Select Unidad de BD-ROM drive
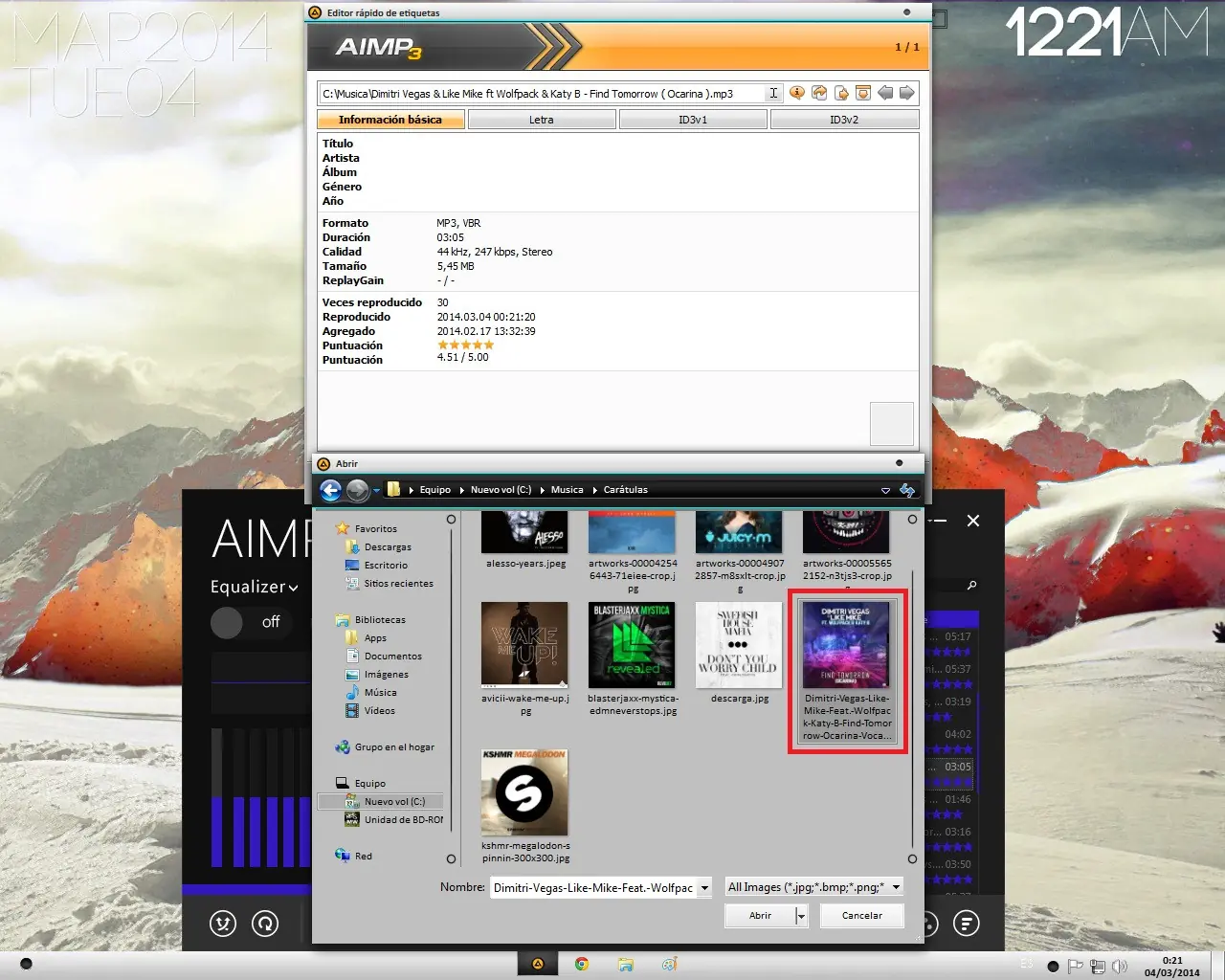Viewport: 1225px width, 980px height. pos(394,819)
